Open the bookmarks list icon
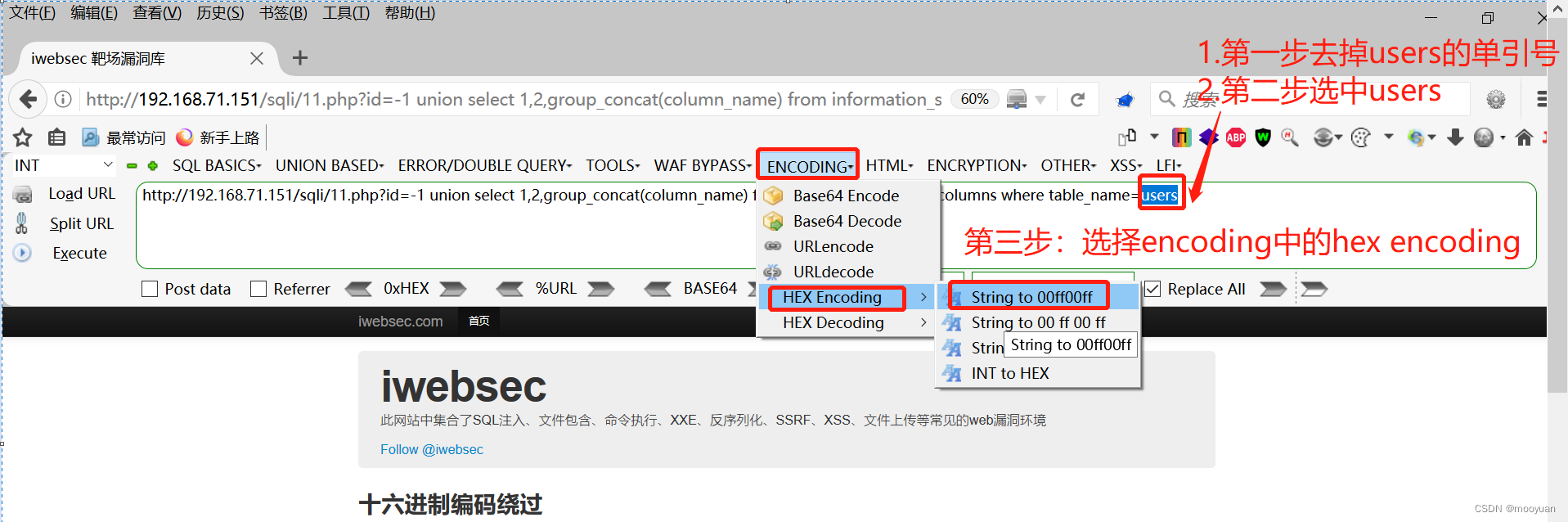The image size is (1568, 522). (56, 137)
